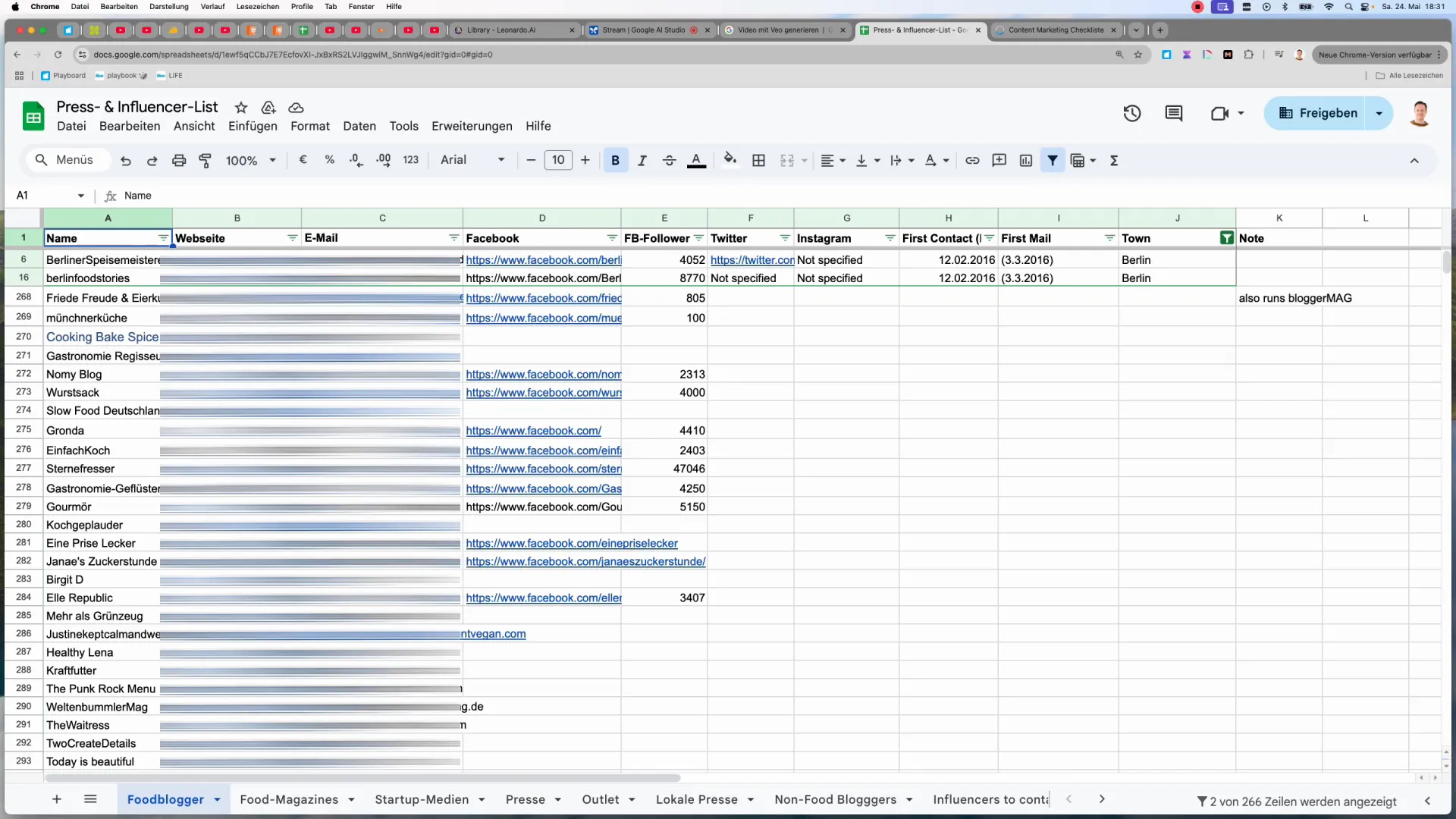This screenshot has height=819, width=1456.
Task: Open FB-Follower column filter button
Action: 698,238
